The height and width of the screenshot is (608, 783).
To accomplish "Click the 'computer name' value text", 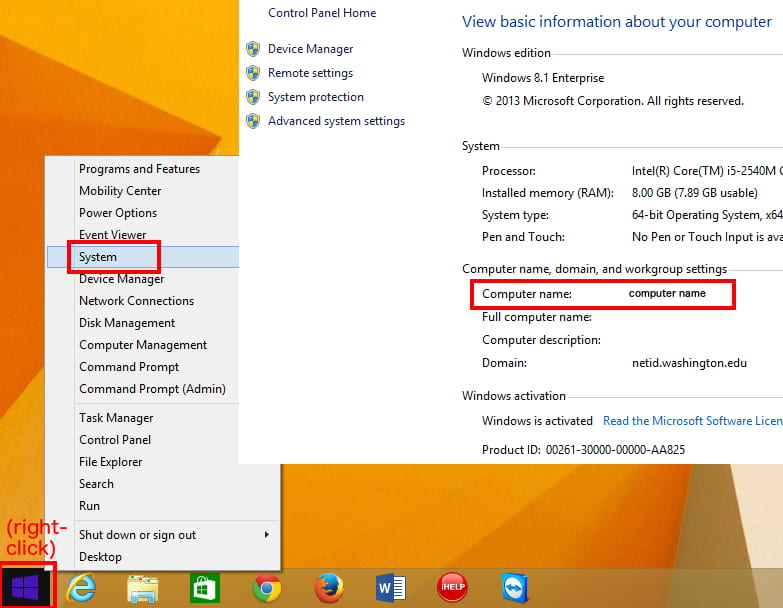I will pyautogui.click(x=667, y=294).
